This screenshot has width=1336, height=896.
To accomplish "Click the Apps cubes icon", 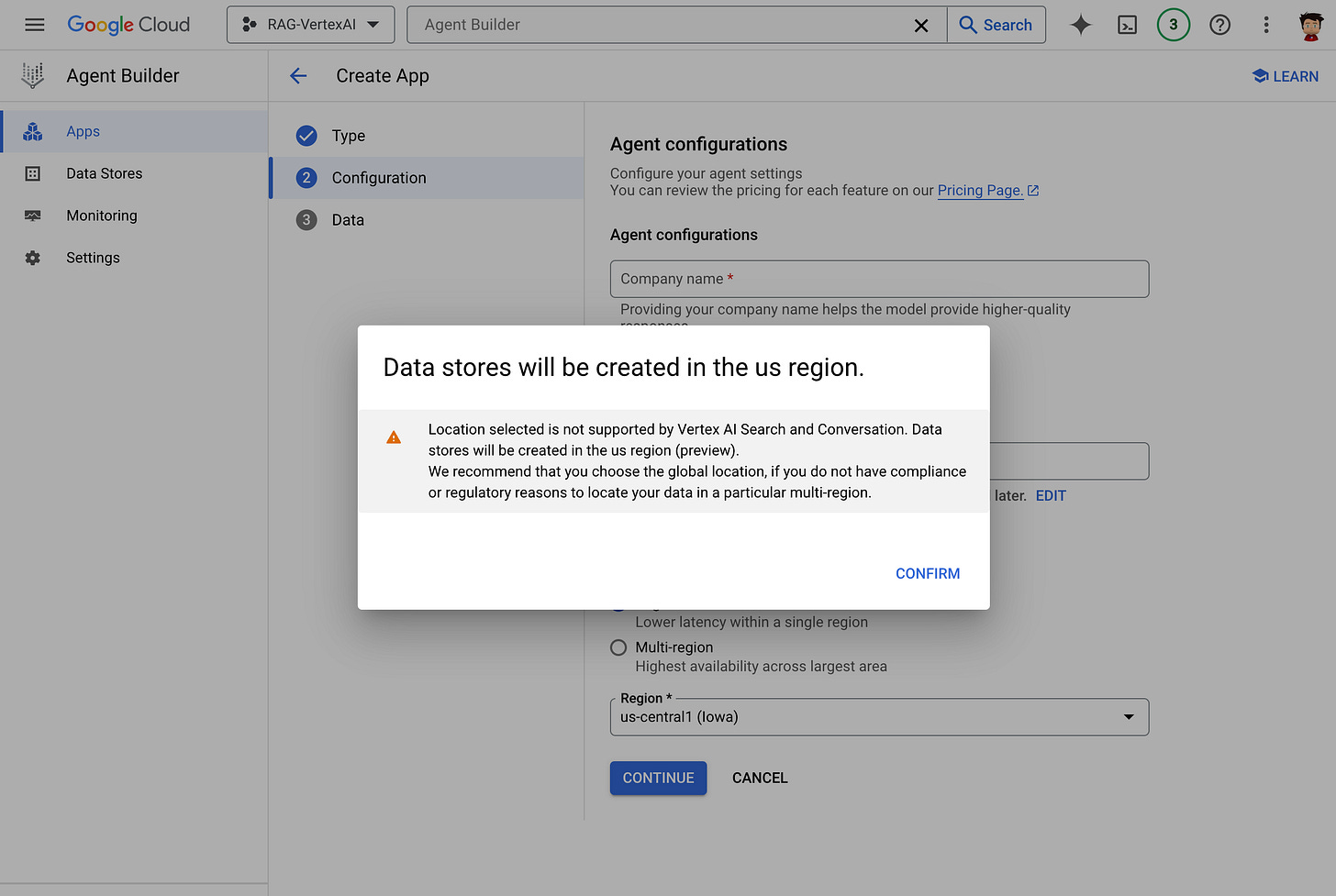I will [x=33, y=131].
